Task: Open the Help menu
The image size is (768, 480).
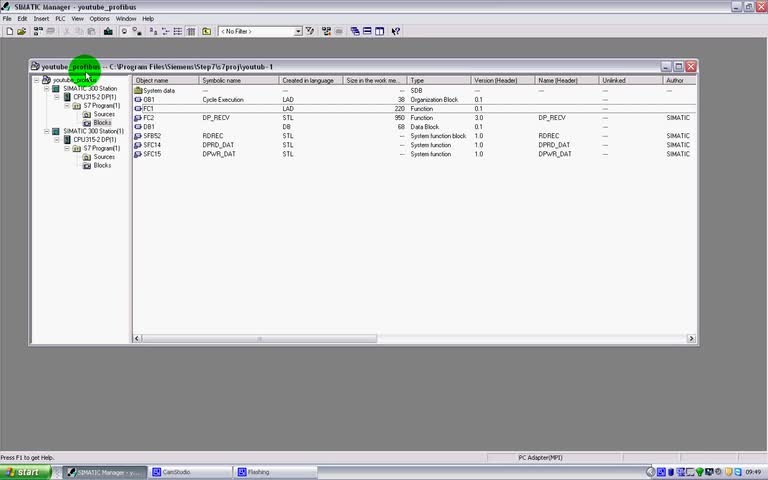Action: click(148, 19)
